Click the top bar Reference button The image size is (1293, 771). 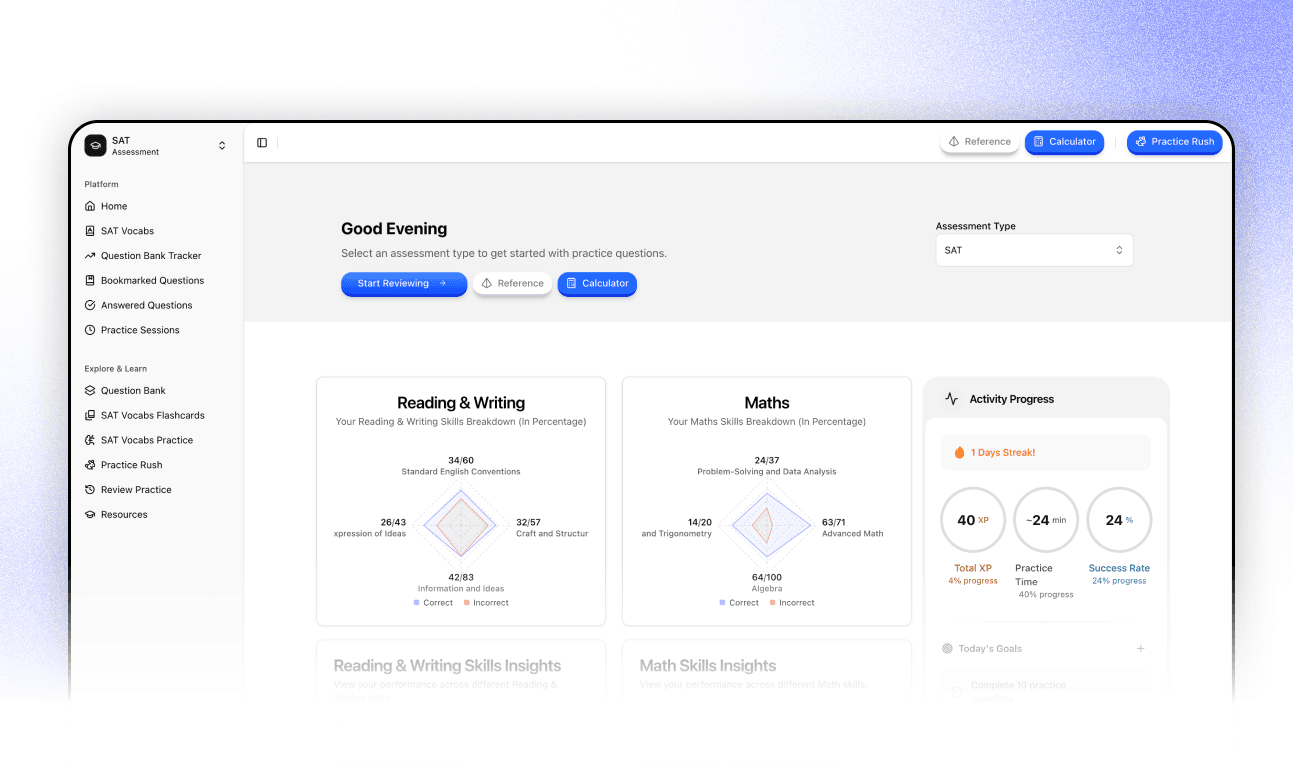[x=979, y=142]
